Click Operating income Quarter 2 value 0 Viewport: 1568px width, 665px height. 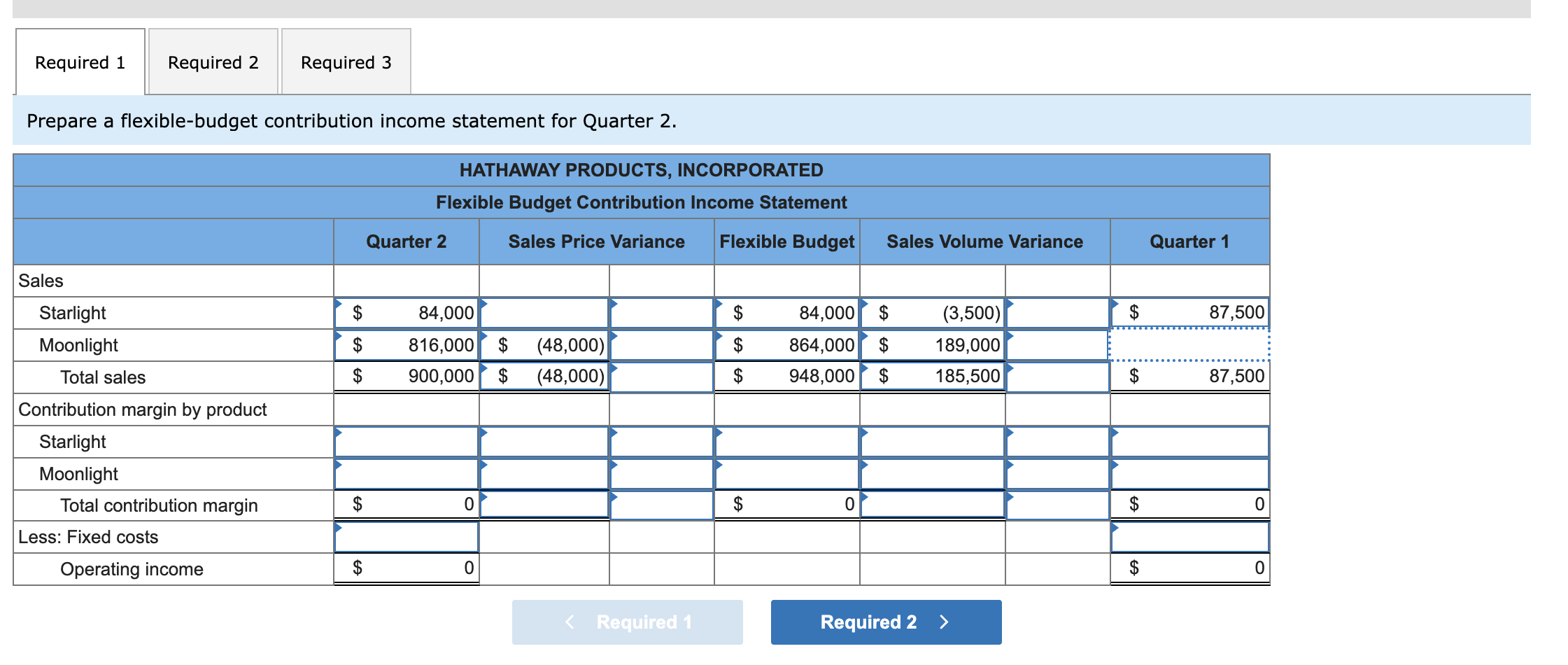407,568
